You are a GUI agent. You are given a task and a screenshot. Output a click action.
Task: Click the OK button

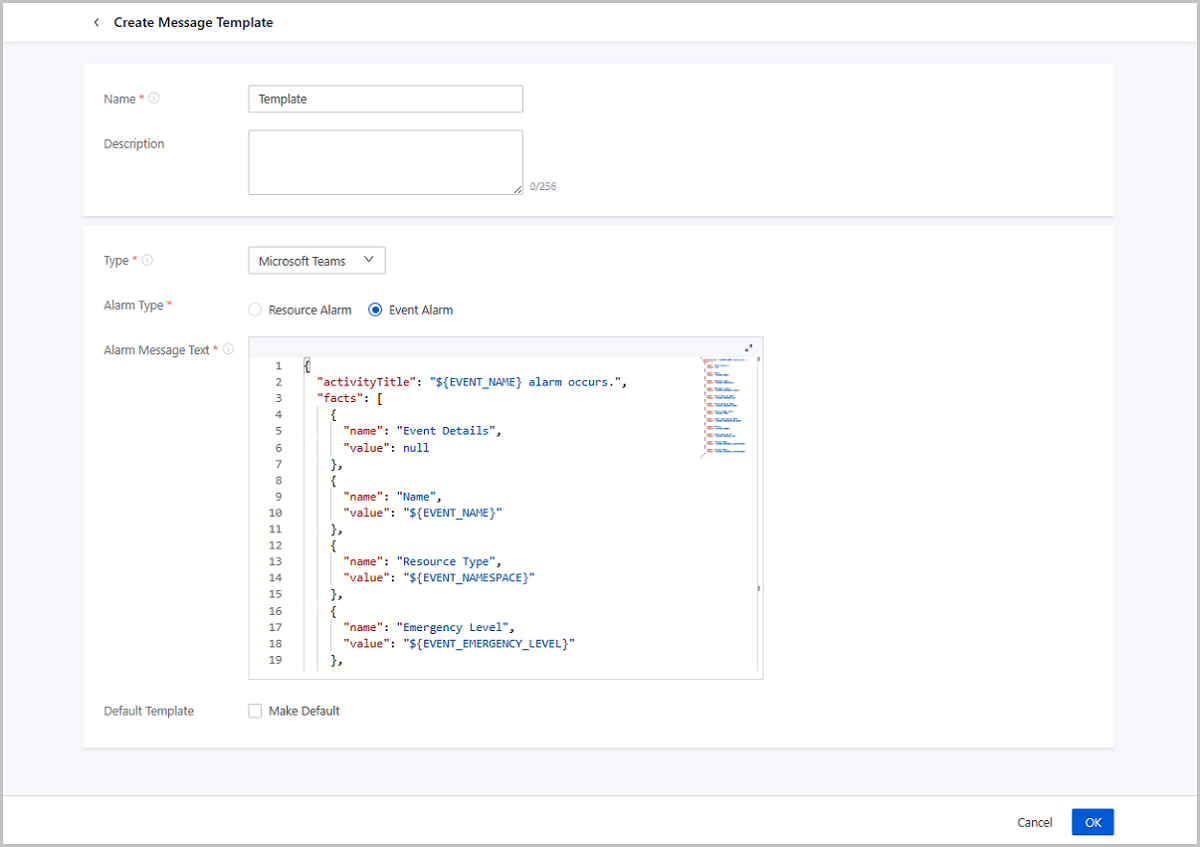1093,822
